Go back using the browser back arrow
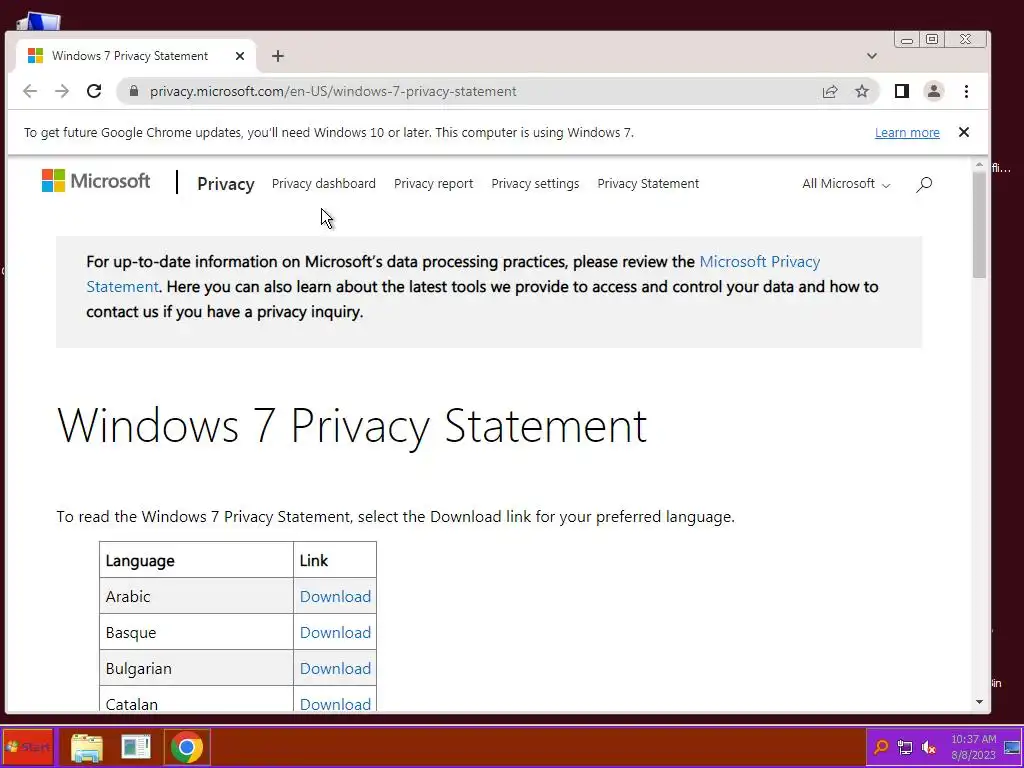Viewport: 1024px width, 768px height. point(30,91)
